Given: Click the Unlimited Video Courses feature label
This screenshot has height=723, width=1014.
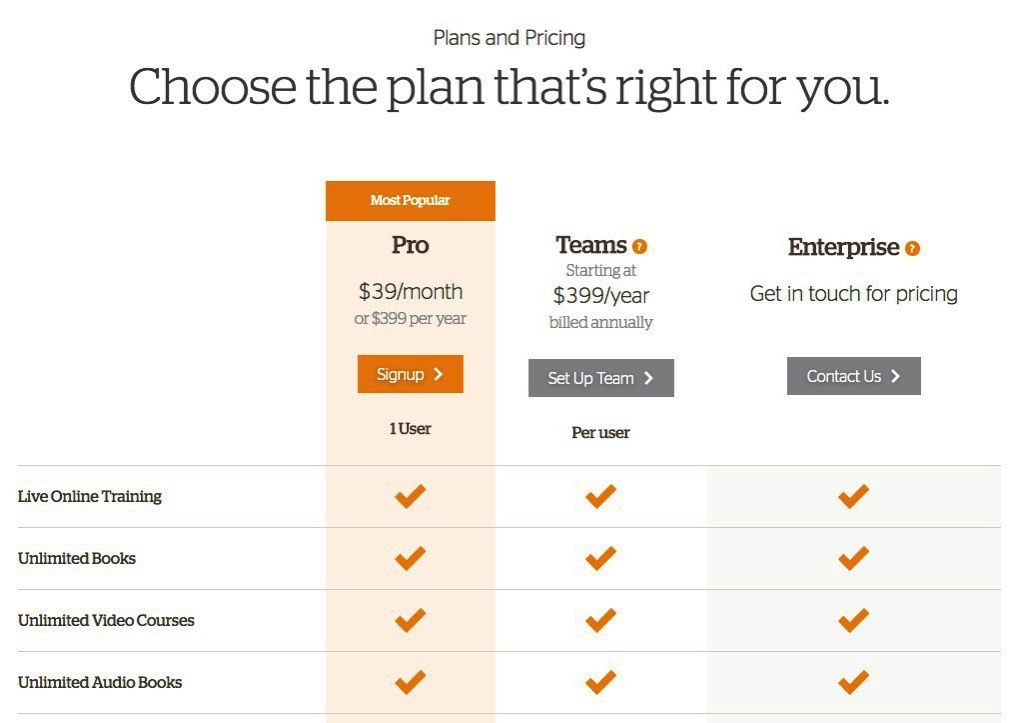Looking at the screenshot, I should pos(106,620).
